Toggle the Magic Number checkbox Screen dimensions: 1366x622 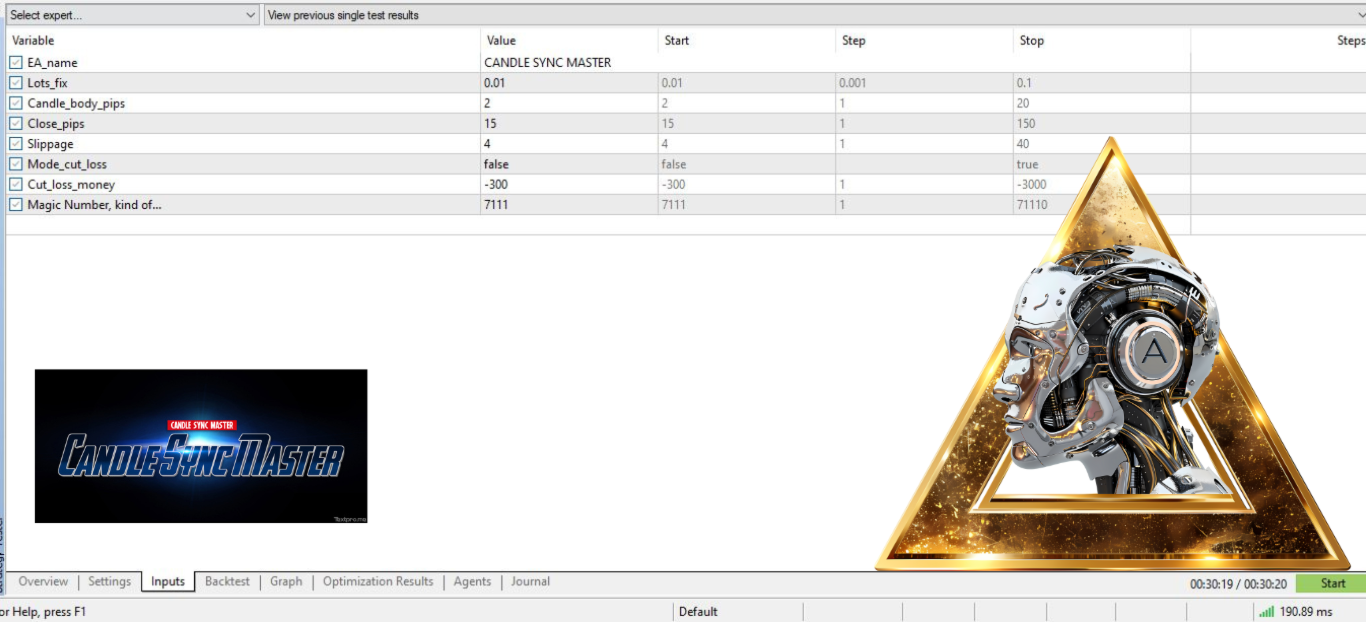click(x=16, y=205)
